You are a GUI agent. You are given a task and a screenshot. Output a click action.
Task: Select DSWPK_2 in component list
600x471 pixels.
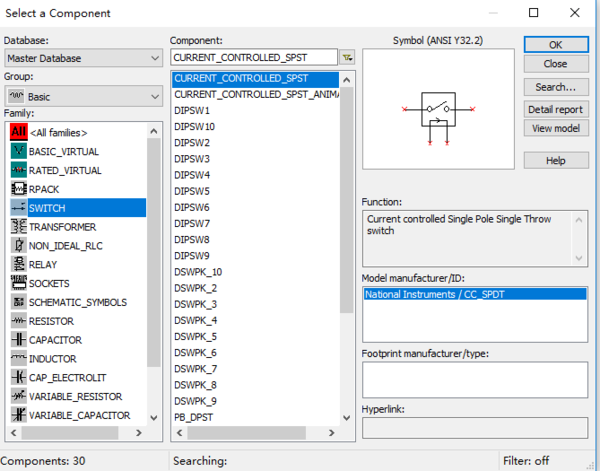pyautogui.click(x=256, y=288)
